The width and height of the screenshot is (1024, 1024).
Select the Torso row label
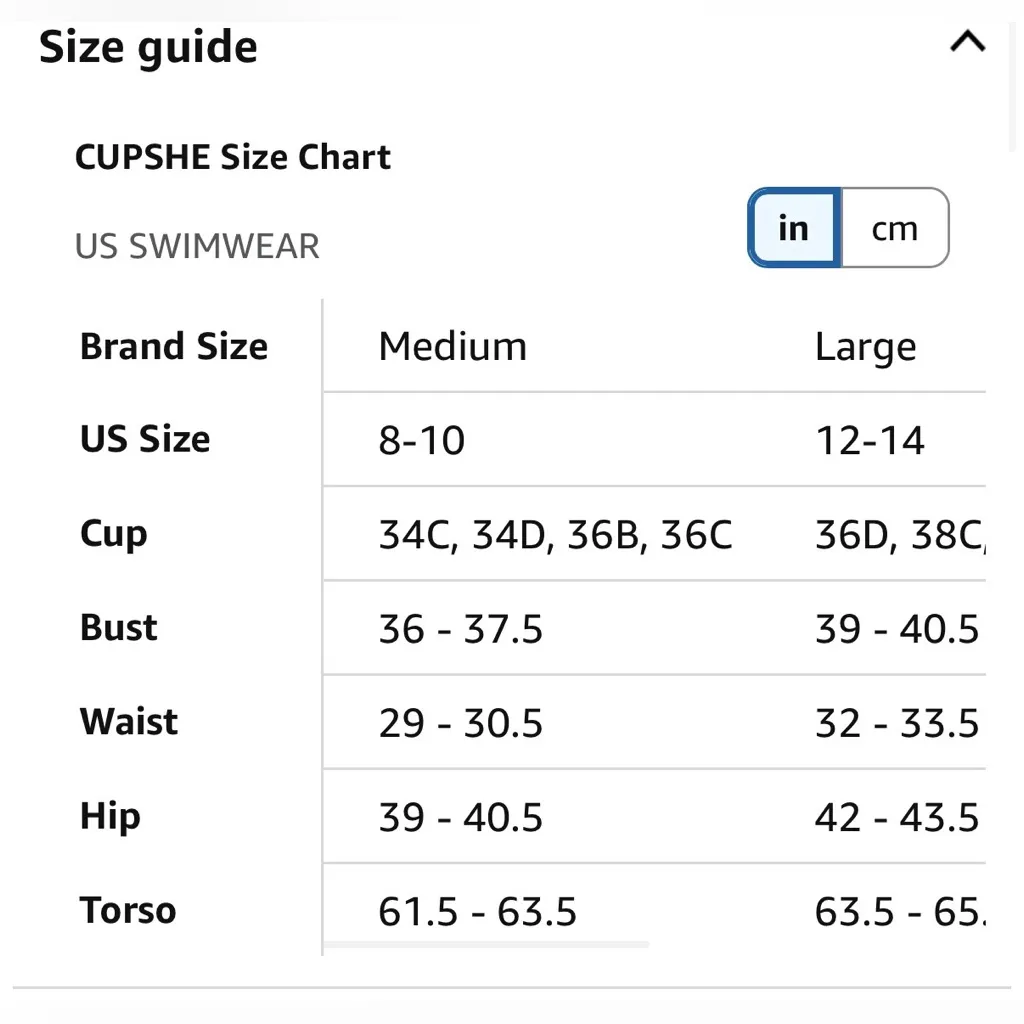tap(128, 911)
